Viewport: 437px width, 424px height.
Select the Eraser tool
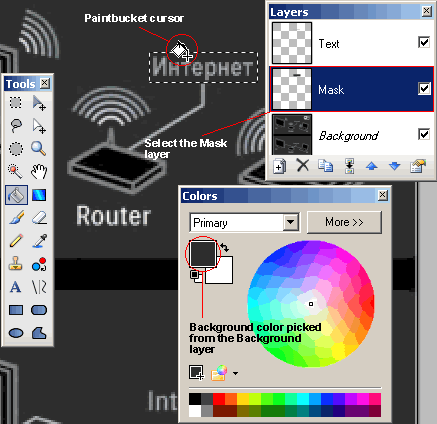coord(39,218)
